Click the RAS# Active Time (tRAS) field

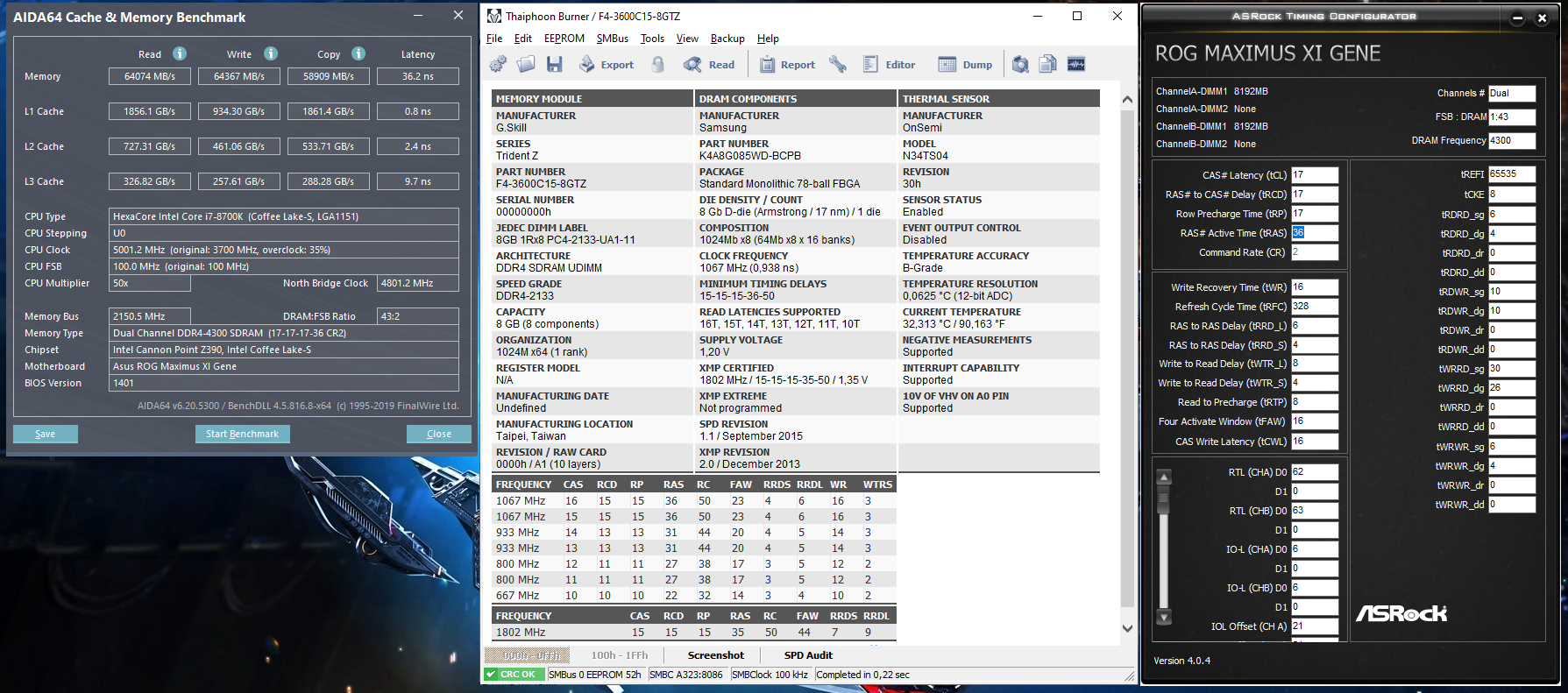tap(1315, 233)
